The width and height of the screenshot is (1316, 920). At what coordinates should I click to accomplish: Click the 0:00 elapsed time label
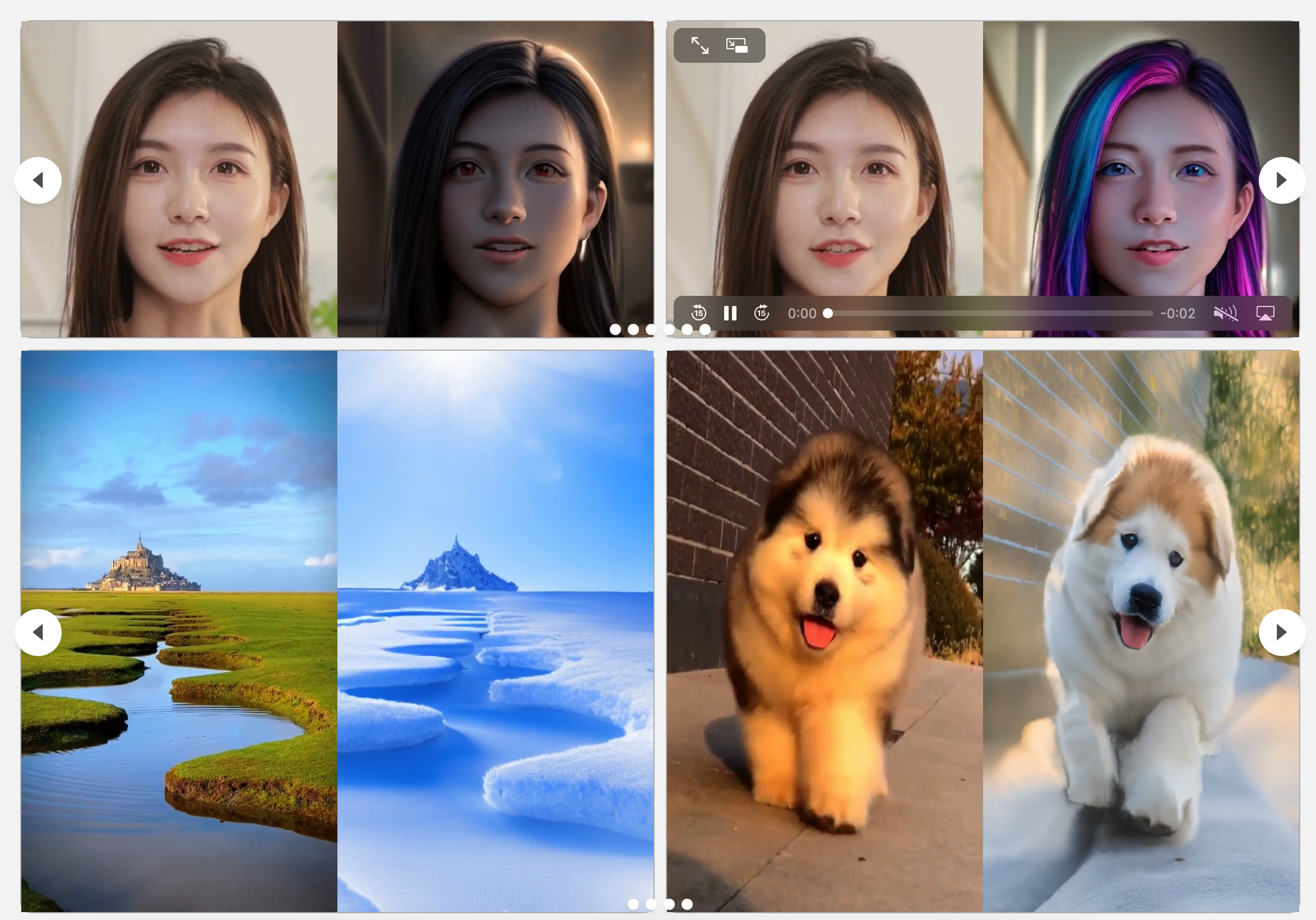point(802,313)
